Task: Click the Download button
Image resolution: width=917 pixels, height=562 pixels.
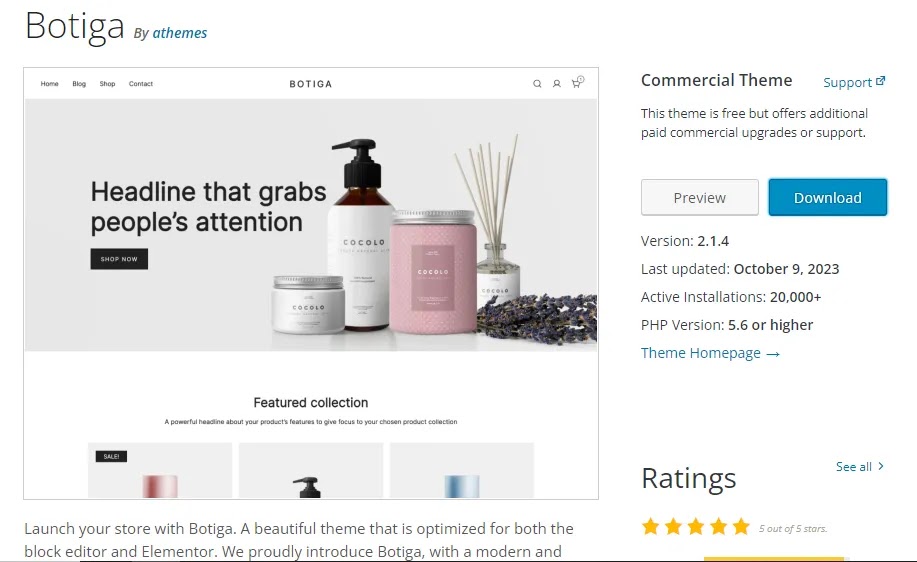Action: (x=828, y=198)
